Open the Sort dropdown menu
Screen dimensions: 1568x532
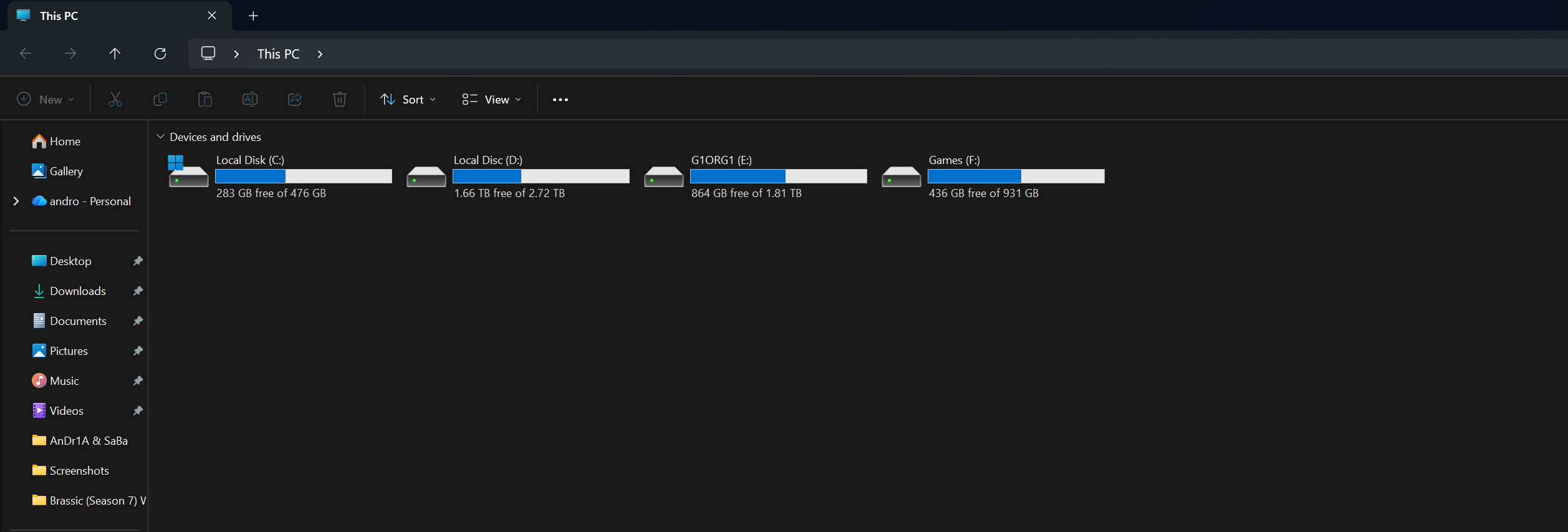point(408,99)
